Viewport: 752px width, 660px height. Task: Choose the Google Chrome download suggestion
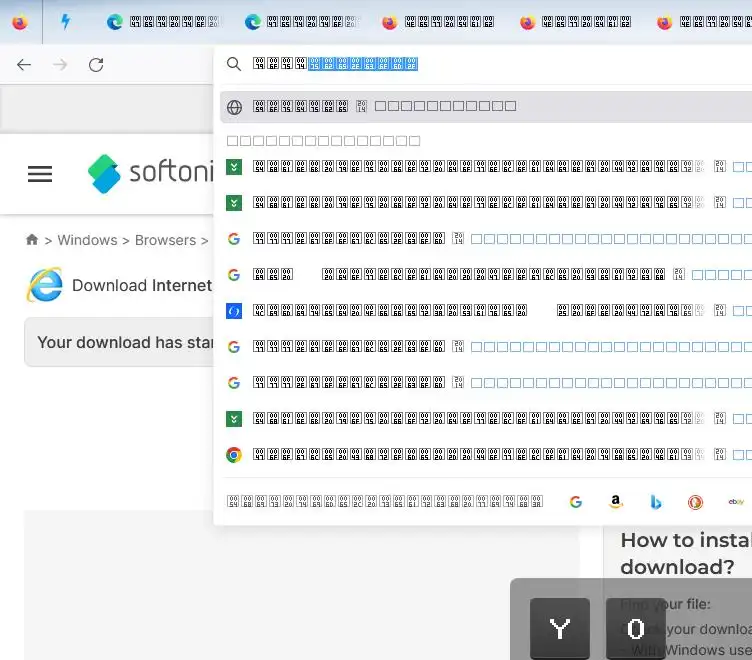[x=486, y=455]
